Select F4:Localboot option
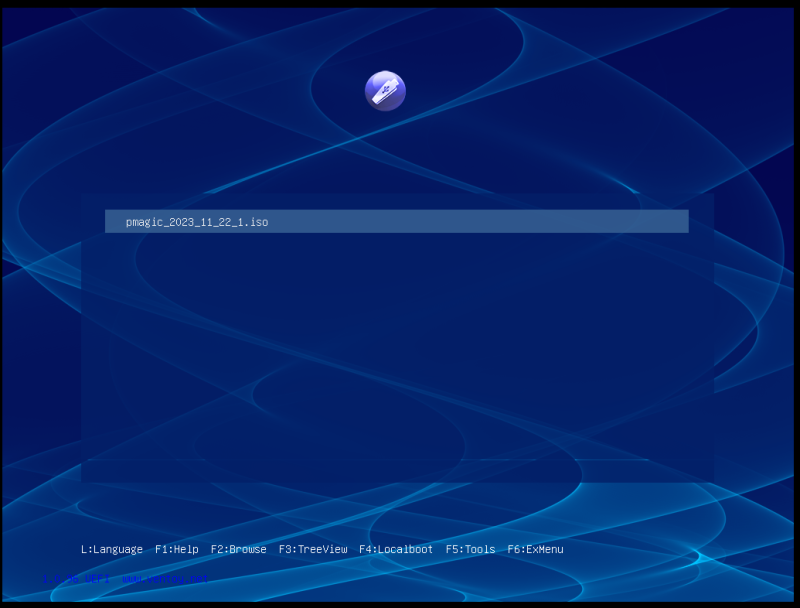 pos(396,549)
